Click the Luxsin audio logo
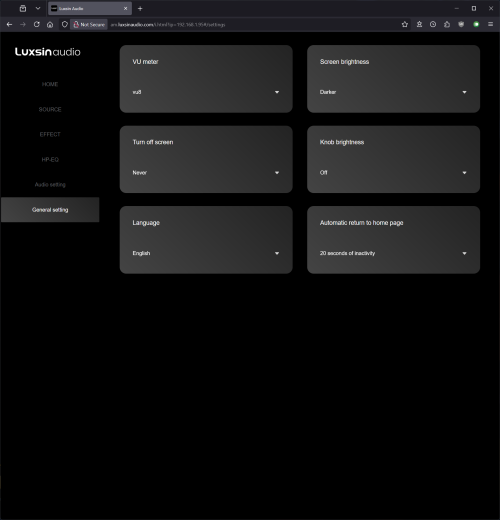 [48, 52]
